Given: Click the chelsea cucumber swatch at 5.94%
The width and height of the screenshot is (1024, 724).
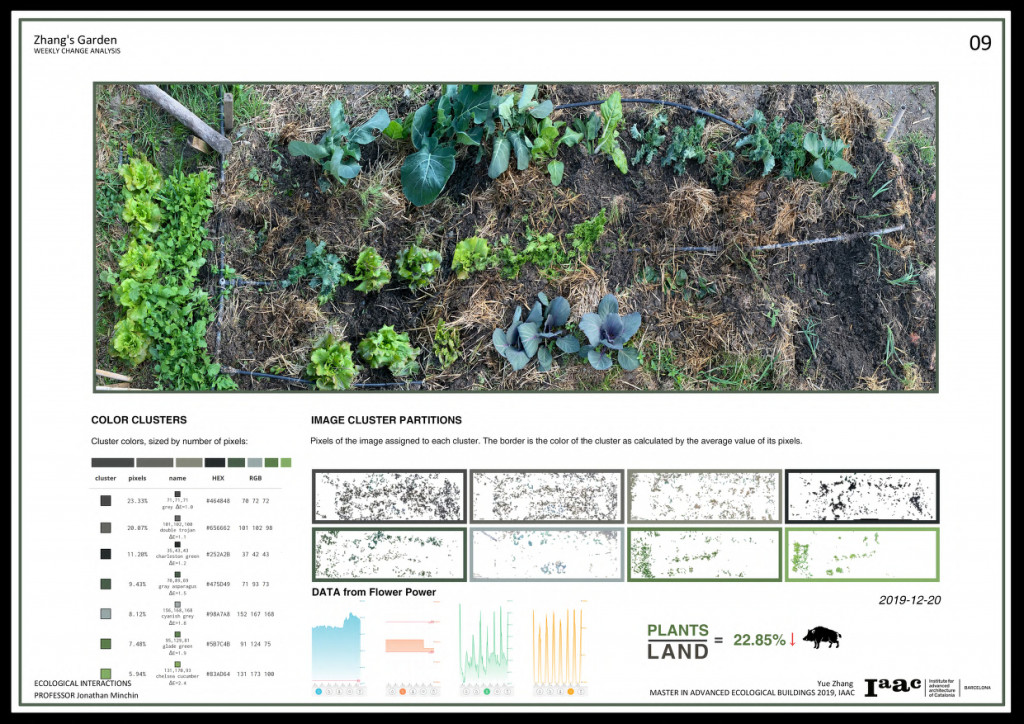Looking at the screenshot, I should pyautogui.click(x=106, y=673).
